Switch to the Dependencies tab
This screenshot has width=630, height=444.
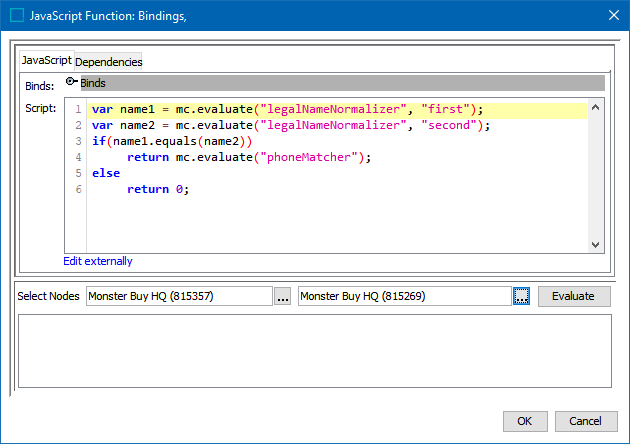coord(108,62)
